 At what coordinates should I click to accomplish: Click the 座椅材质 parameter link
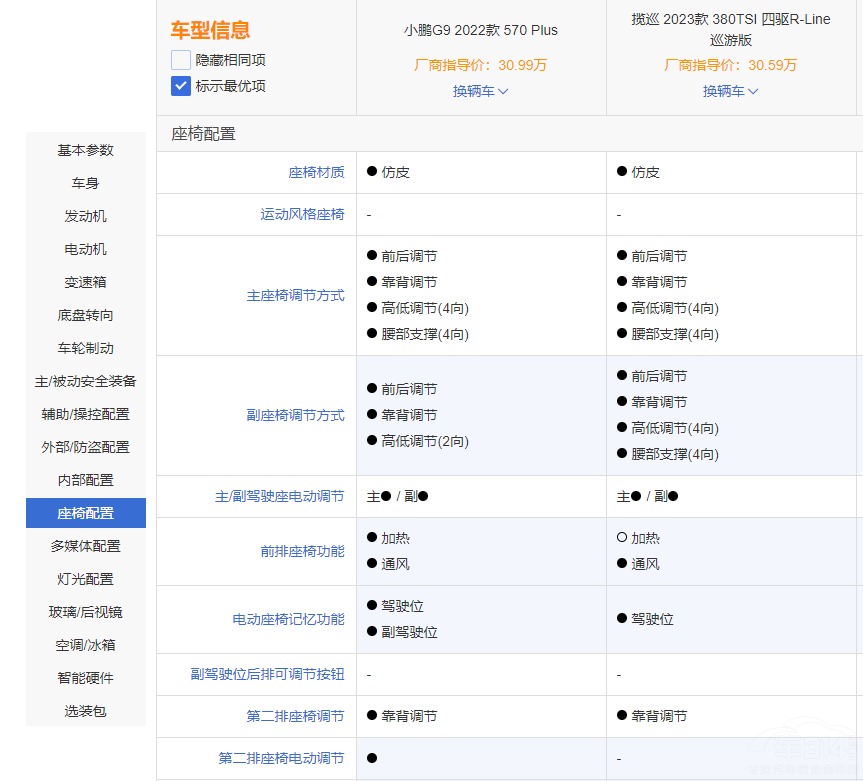tap(316, 172)
